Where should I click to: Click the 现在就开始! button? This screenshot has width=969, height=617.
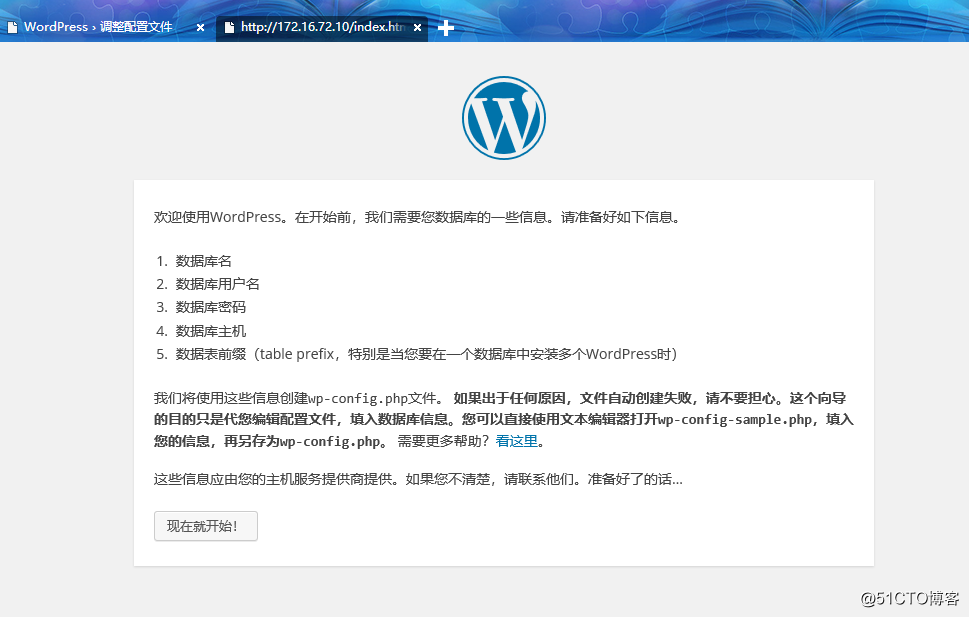(206, 526)
